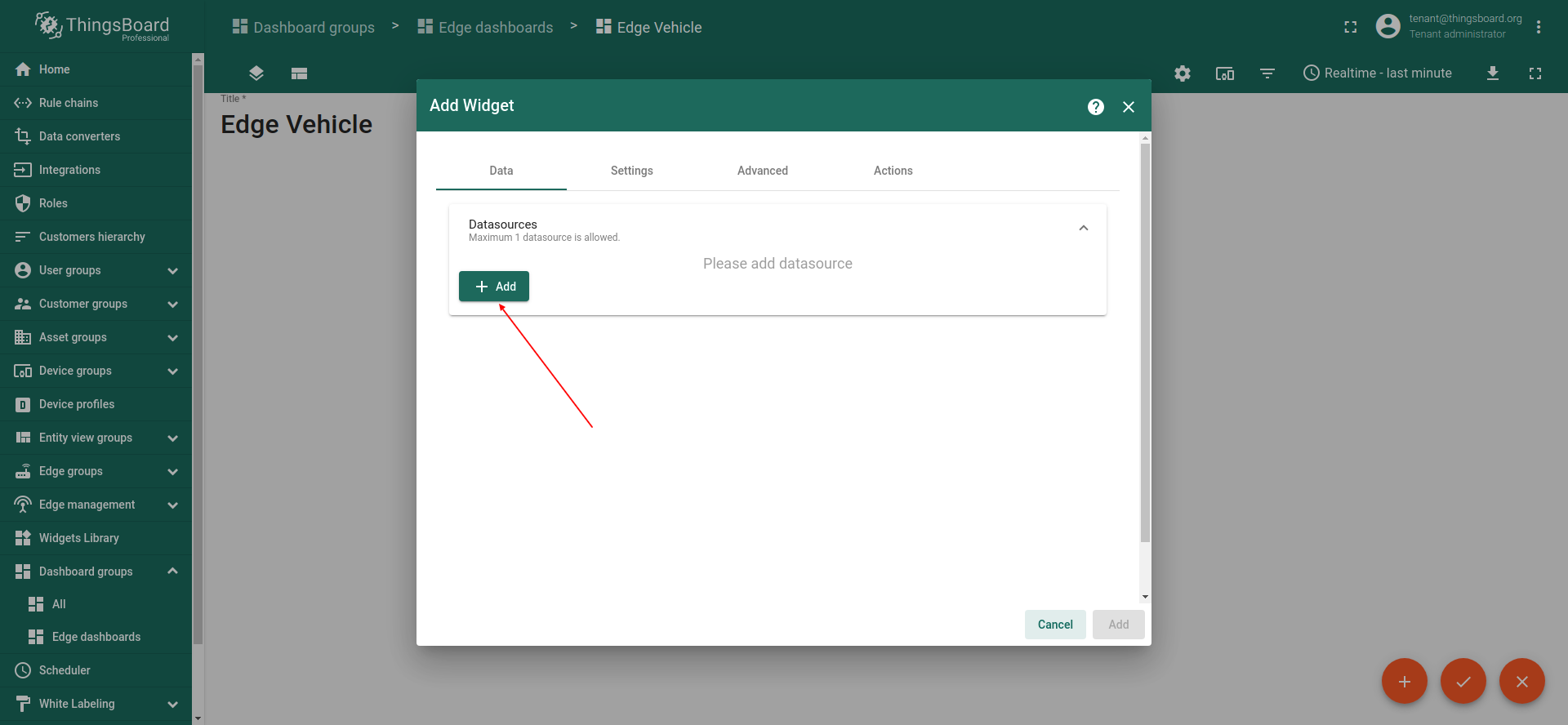Open Device profiles page
The height and width of the screenshot is (725, 1568).
[x=96, y=404]
